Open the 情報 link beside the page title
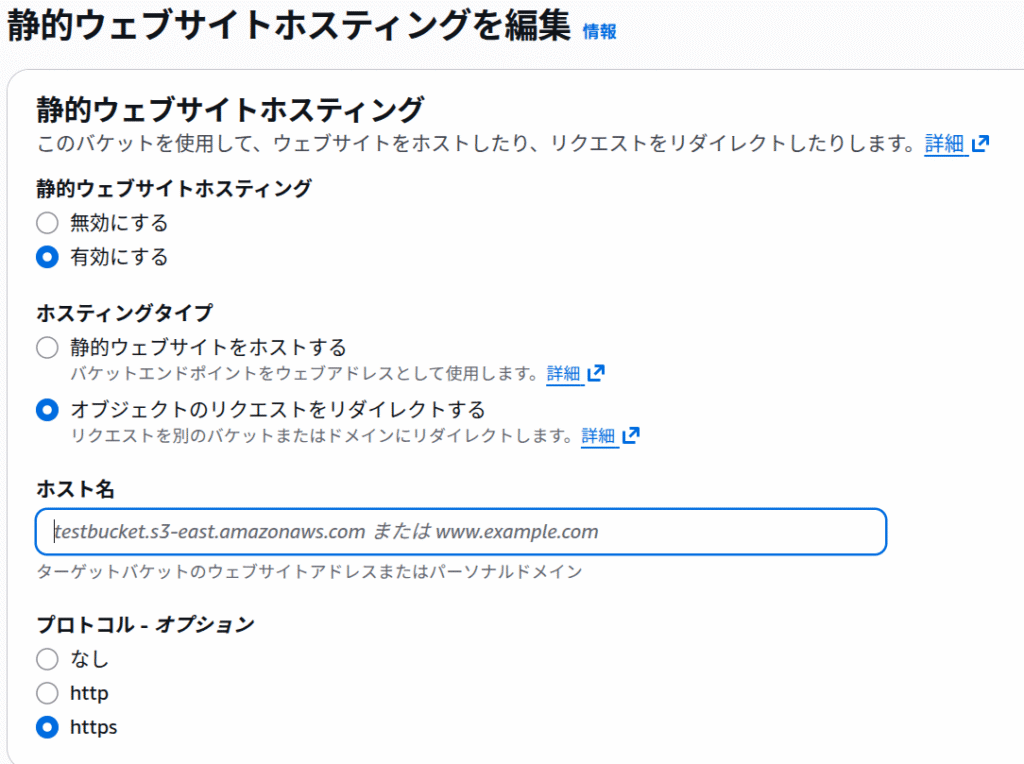 click(599, 31)
